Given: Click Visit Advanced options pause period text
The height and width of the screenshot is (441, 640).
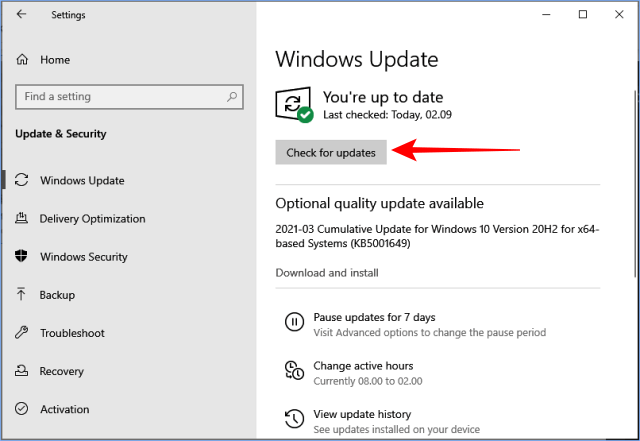Looking at the screenshot, I should point(429,332).
